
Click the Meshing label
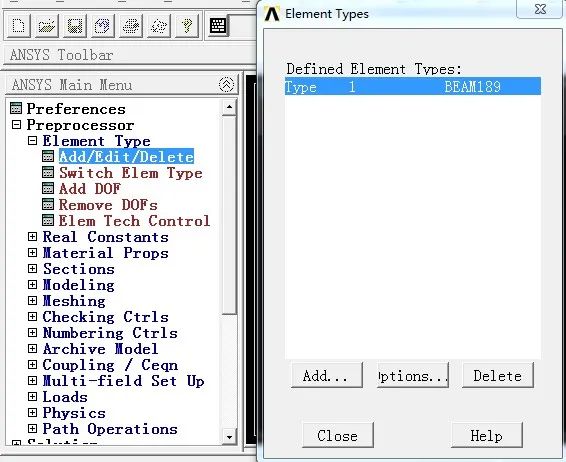pyautogui.click(x=74, y=301)
